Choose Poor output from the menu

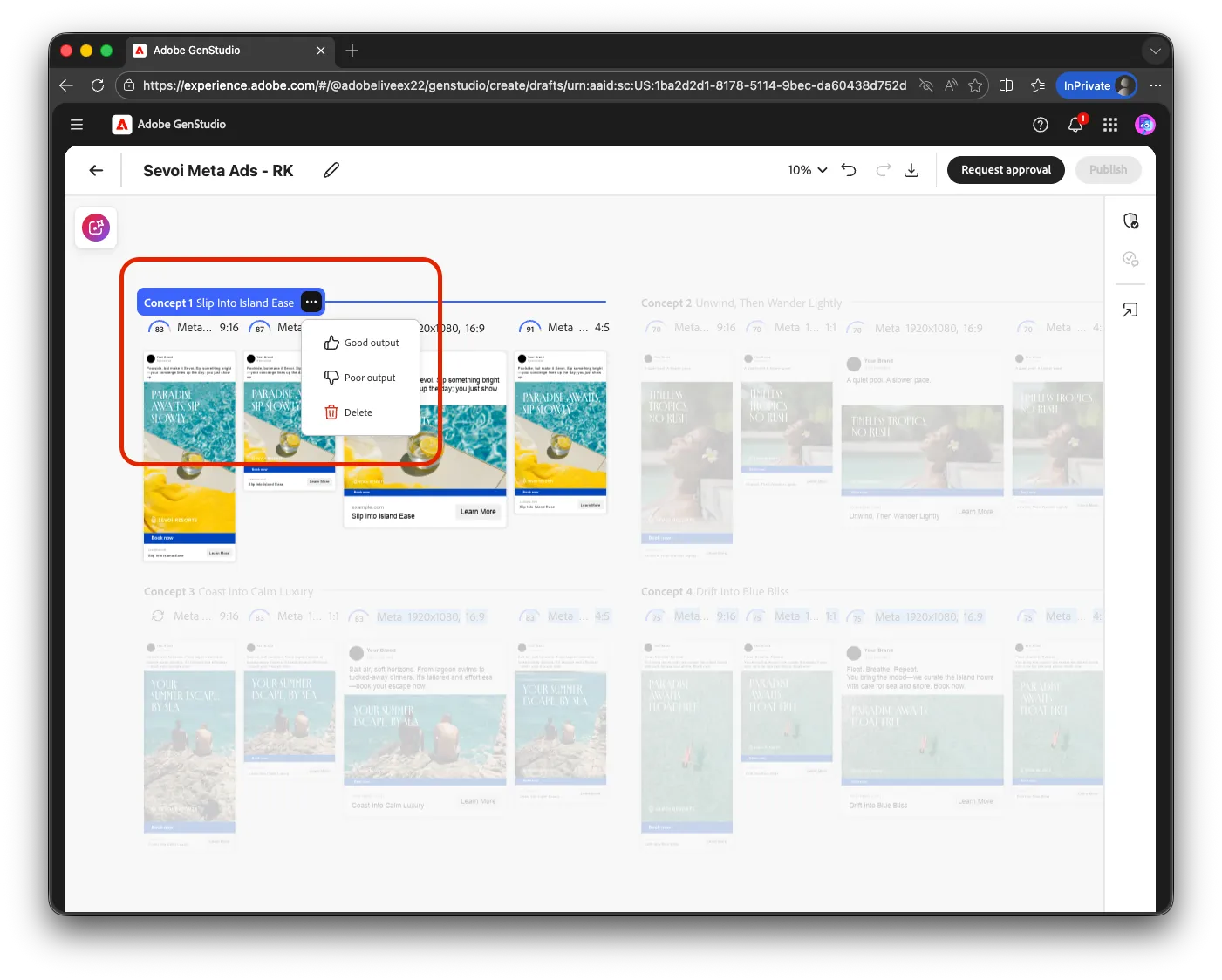361,378
